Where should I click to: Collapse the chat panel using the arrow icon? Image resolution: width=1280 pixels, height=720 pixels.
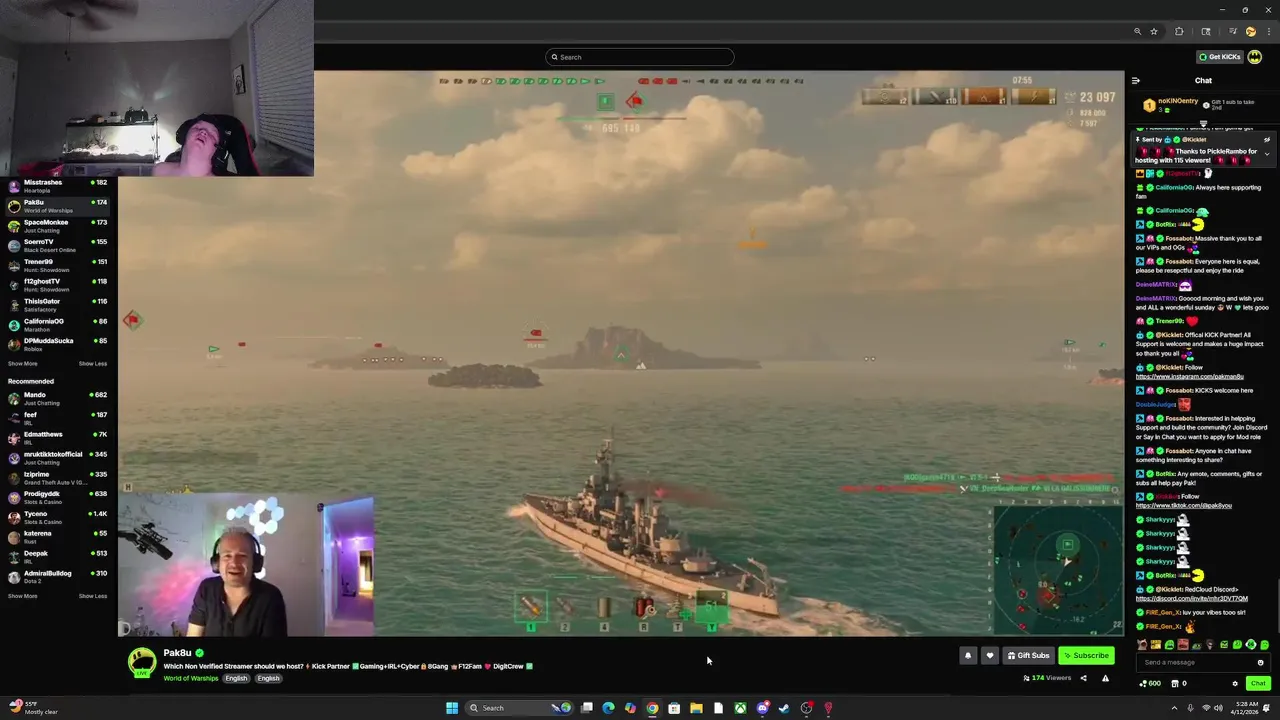(x=1135, y=81)
